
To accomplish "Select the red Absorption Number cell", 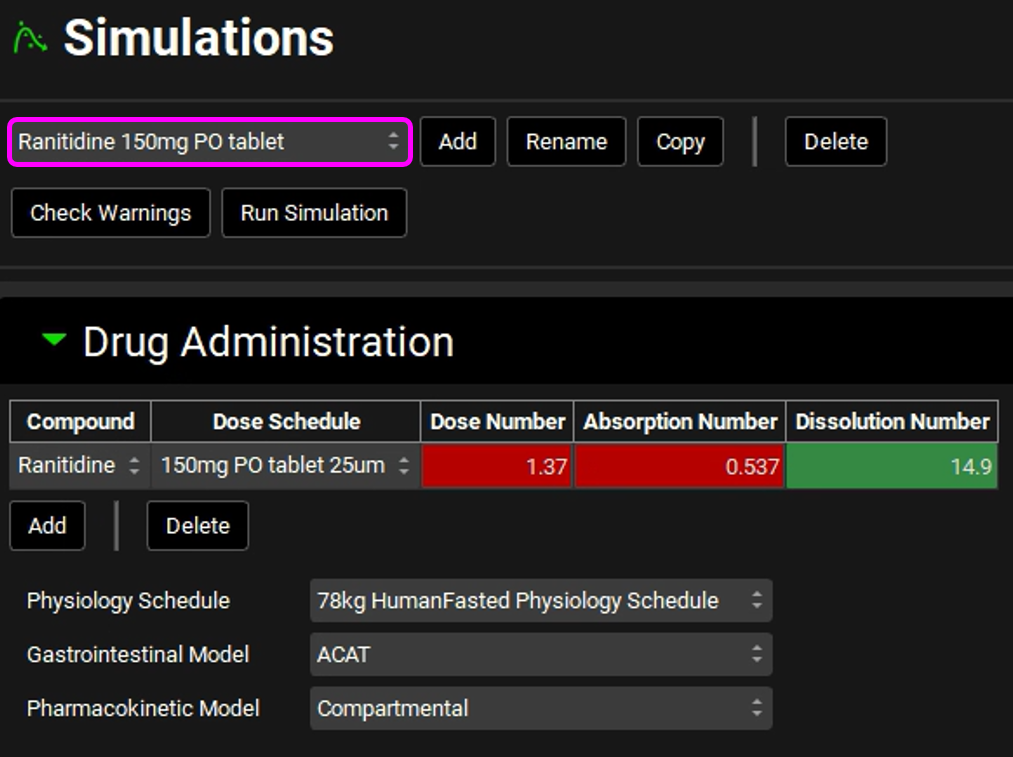I will pyautogui.click(x=680, y=466).
